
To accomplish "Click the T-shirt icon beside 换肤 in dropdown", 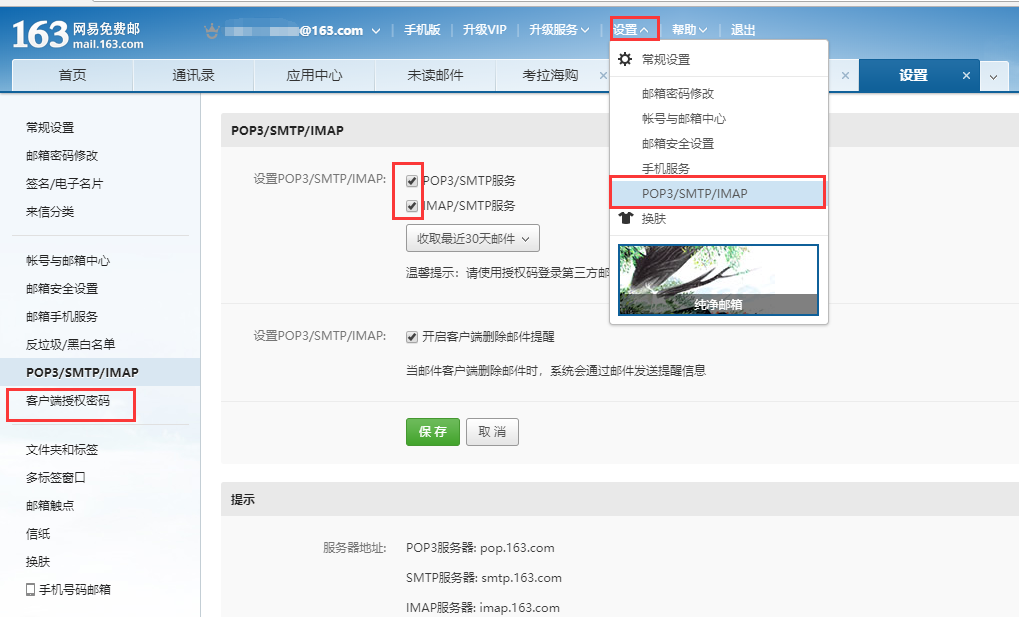I will [626, 218].
